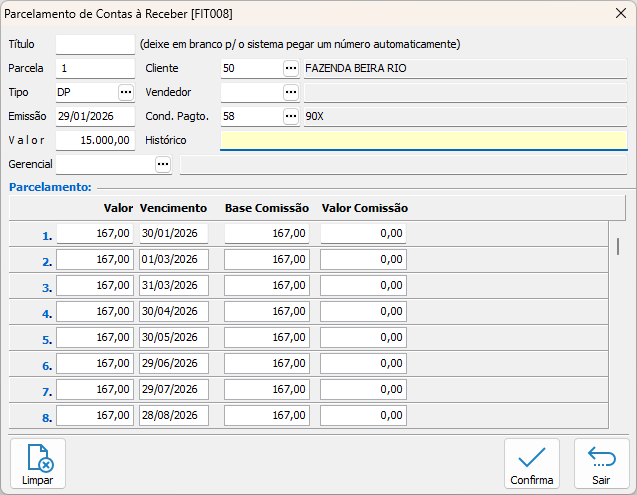Open the Gerencial lookup ellipsis button

tap(162, 164)
